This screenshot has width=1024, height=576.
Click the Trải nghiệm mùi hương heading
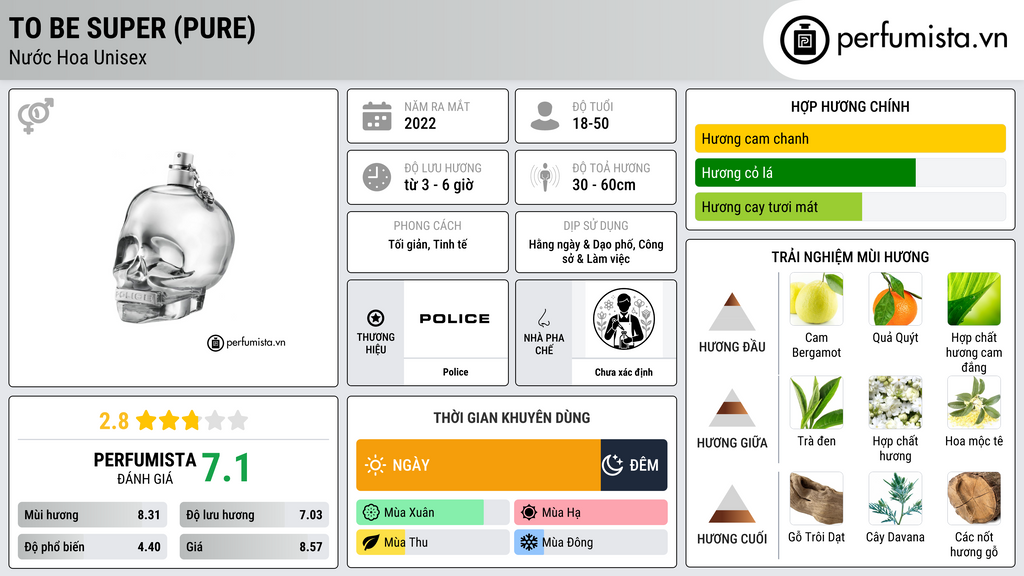click(x=850, y=257)
